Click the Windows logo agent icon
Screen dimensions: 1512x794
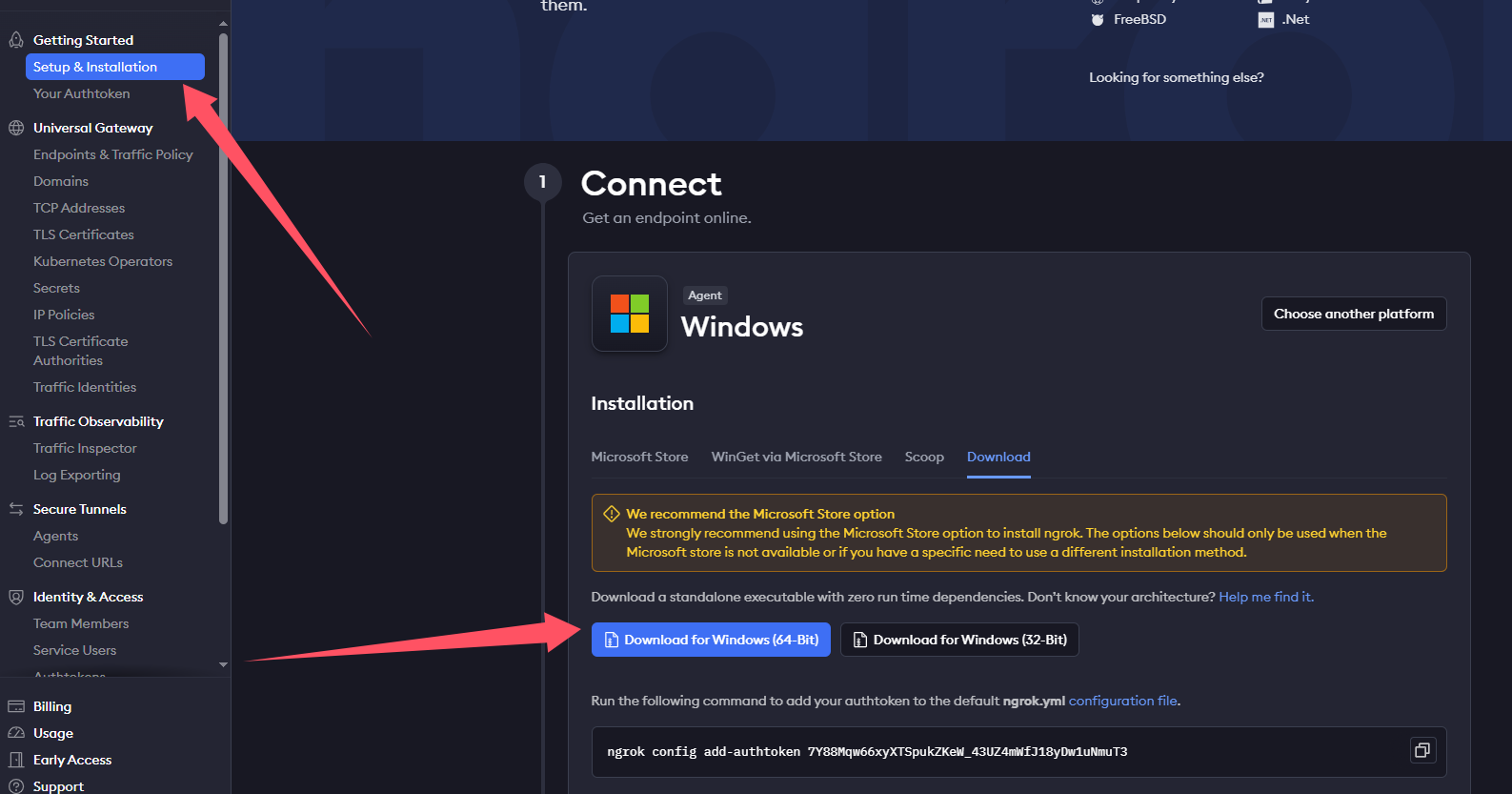tap(630, 314)
